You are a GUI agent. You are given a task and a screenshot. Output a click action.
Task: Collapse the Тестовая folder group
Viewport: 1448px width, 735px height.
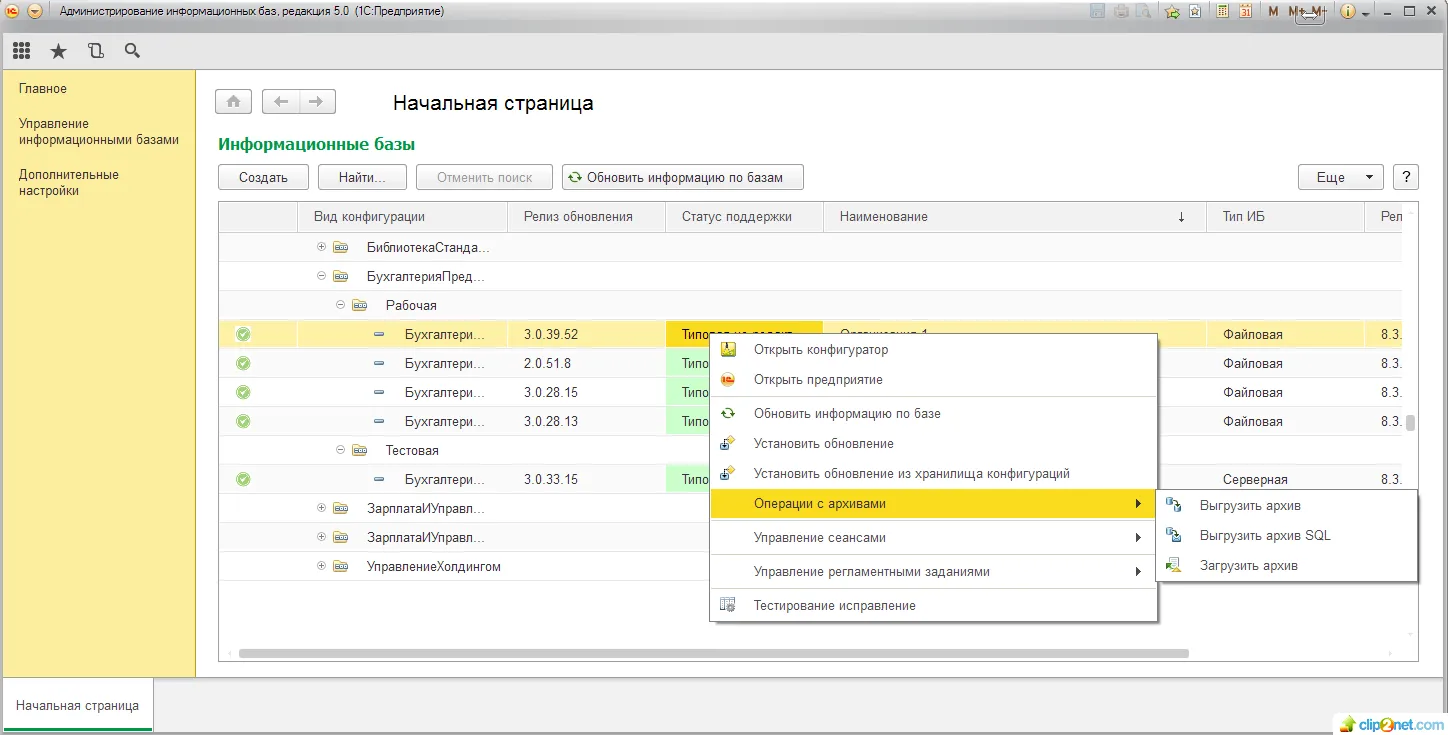[x=341, y=450]
